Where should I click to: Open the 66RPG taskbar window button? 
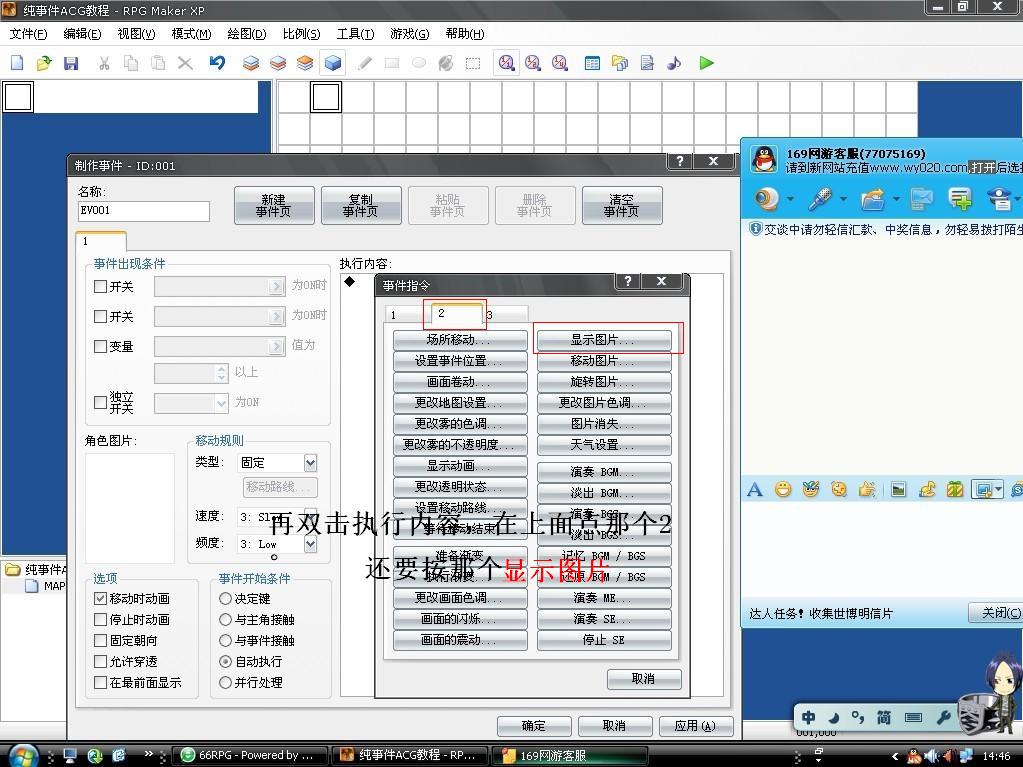(x=249, y=755)
